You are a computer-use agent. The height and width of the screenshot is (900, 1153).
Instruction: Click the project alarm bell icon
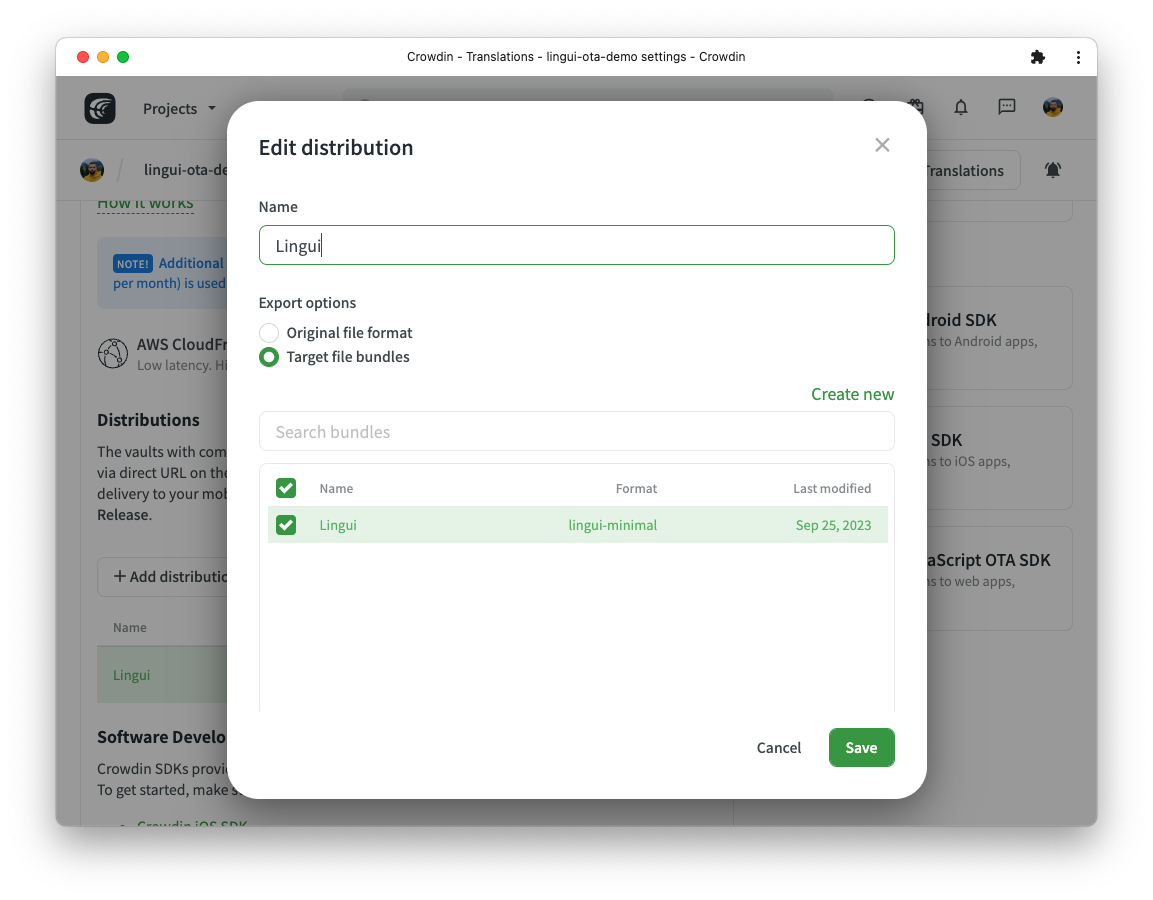point(1052,170)
